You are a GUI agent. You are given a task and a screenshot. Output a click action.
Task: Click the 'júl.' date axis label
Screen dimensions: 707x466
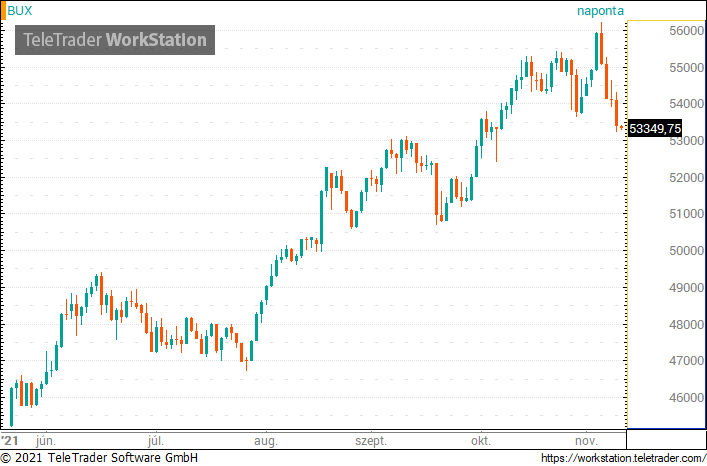point(156,441)
